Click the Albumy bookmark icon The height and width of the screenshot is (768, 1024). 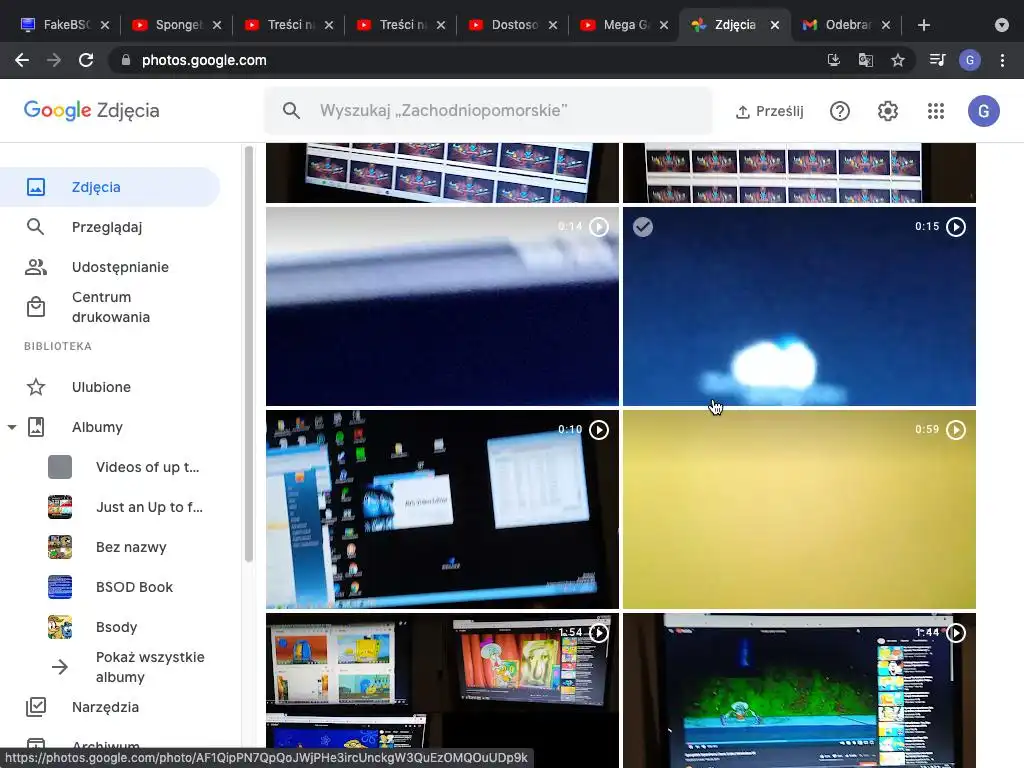(x=36, y=427)
